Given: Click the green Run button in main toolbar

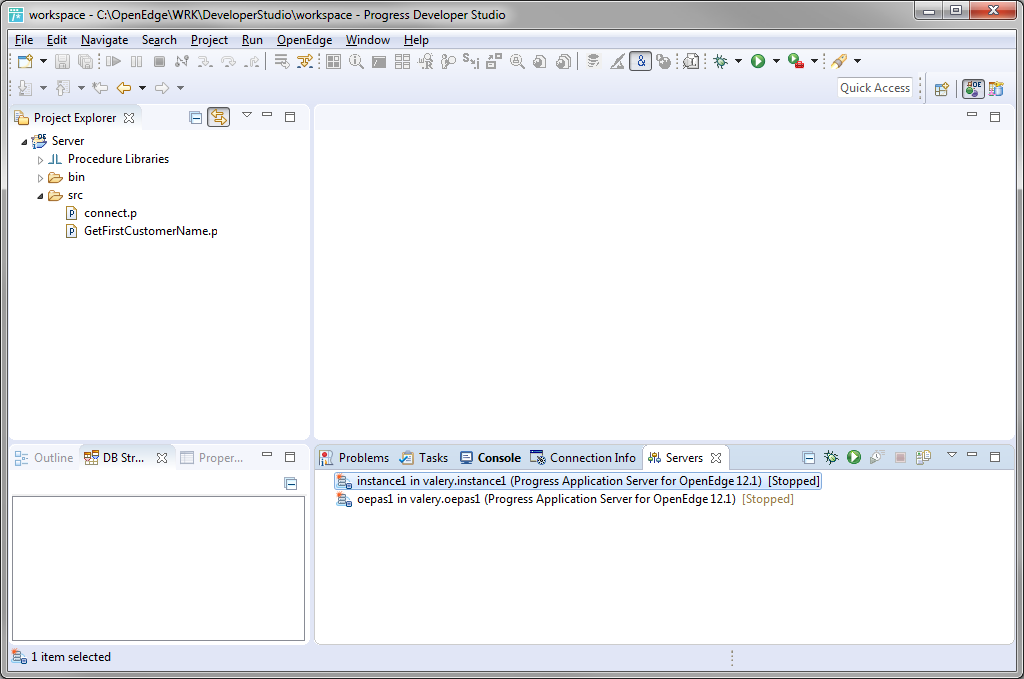Looking at the screenshot, I should pos(758,61).
